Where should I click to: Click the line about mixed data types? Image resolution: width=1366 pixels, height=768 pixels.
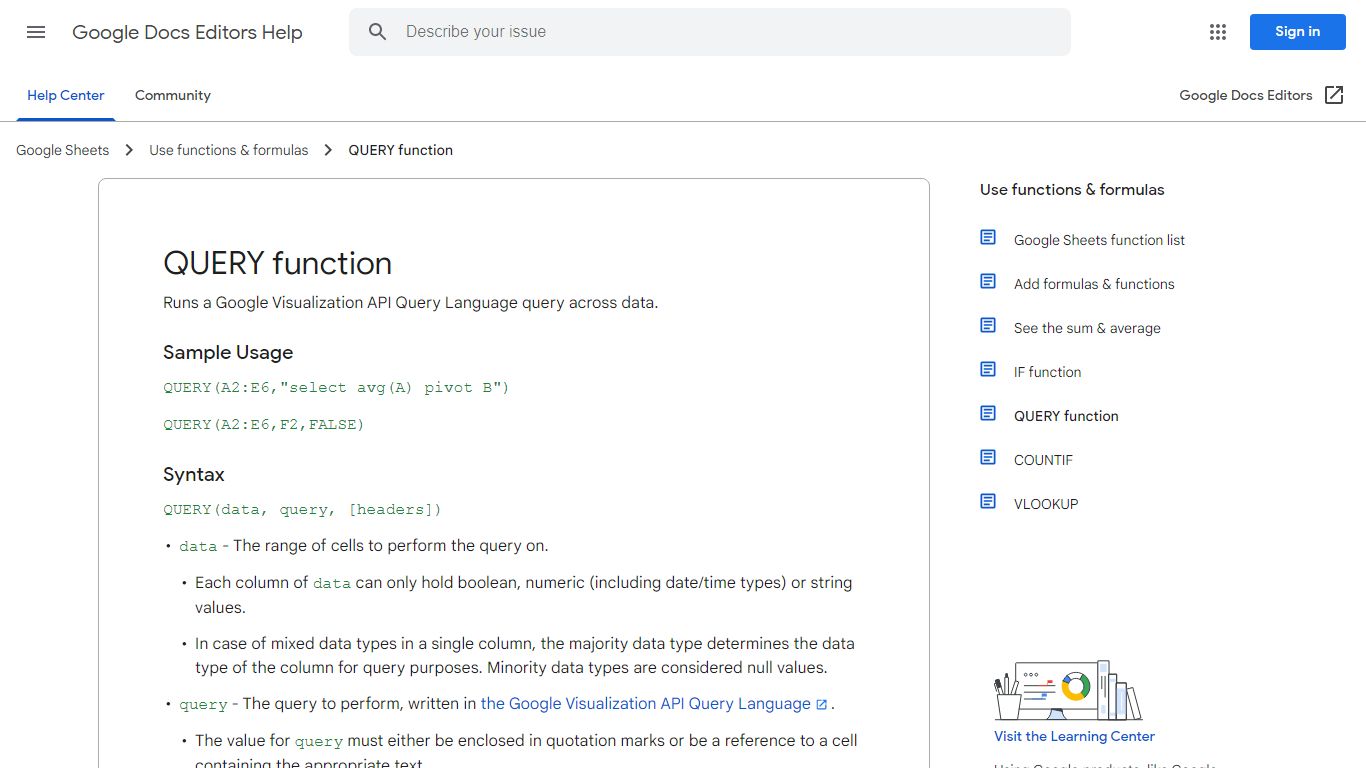pos(525,655)
